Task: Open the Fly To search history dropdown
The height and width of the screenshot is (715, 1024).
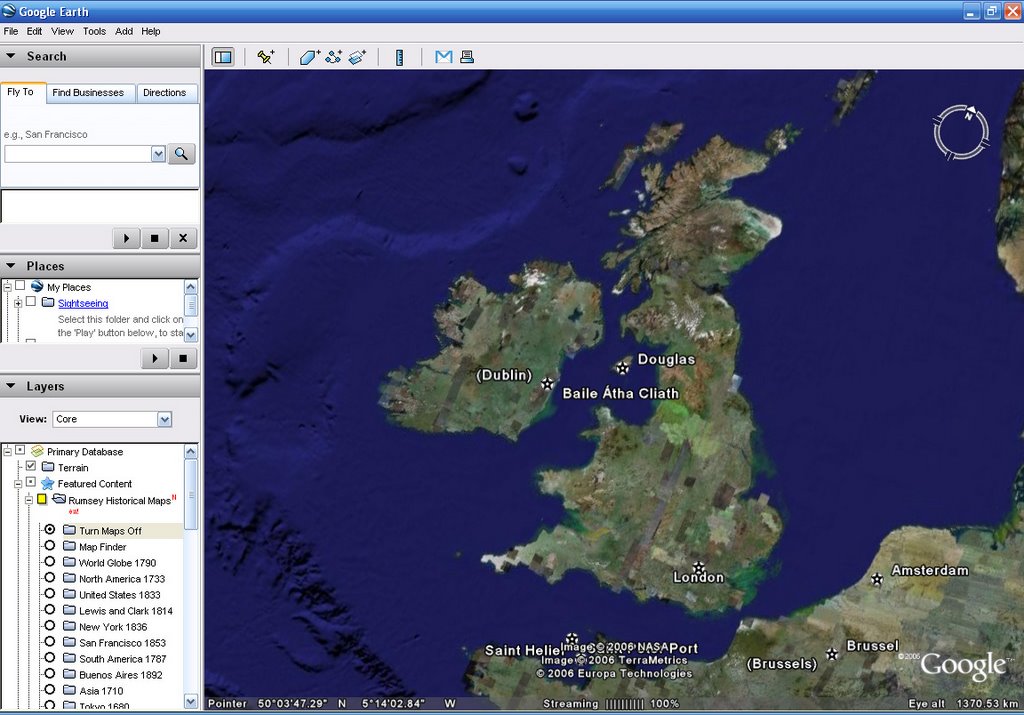Action: pyautogui.click(x=158, y=154)
